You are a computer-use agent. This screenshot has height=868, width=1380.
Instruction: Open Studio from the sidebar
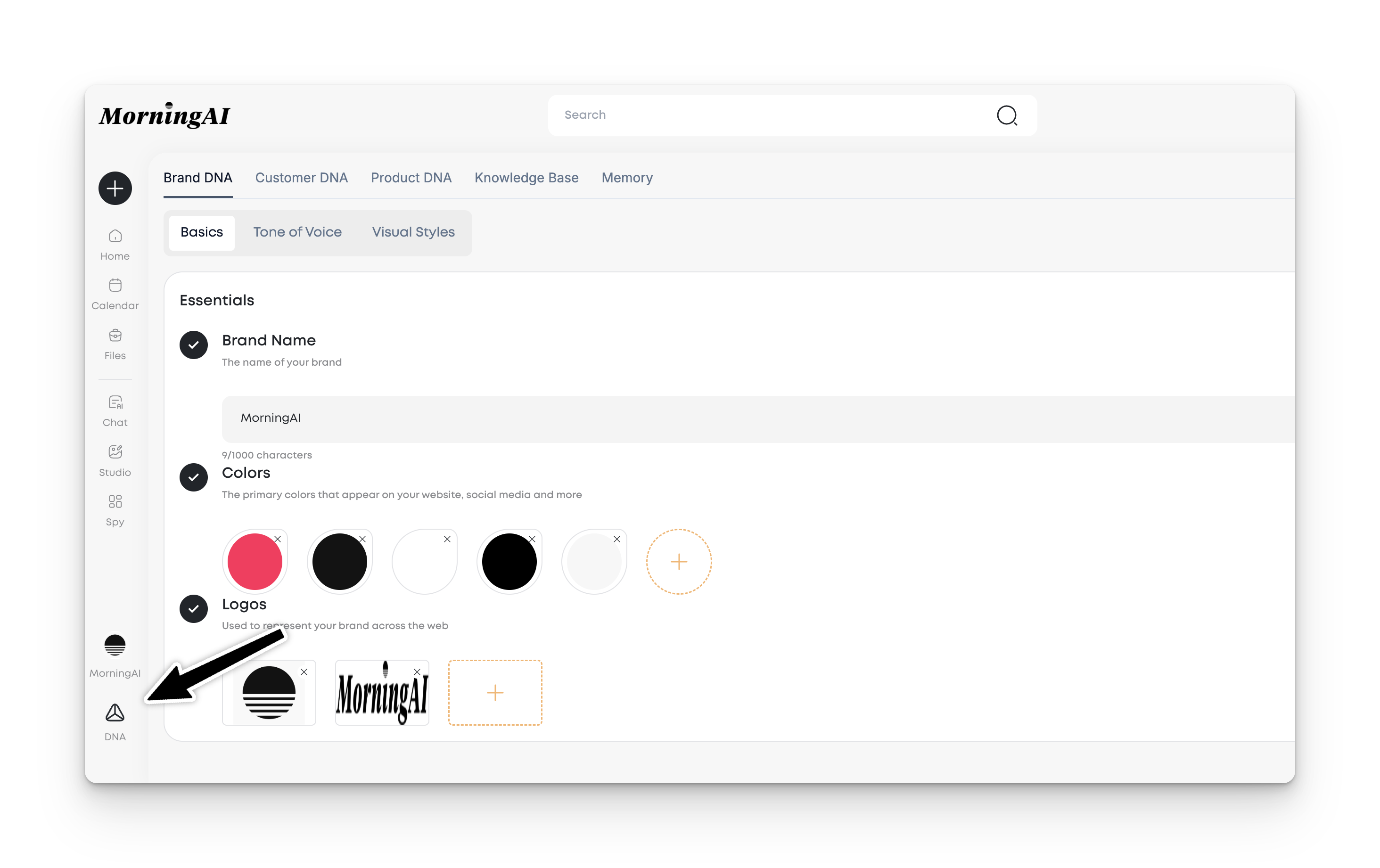coord(115,461)
